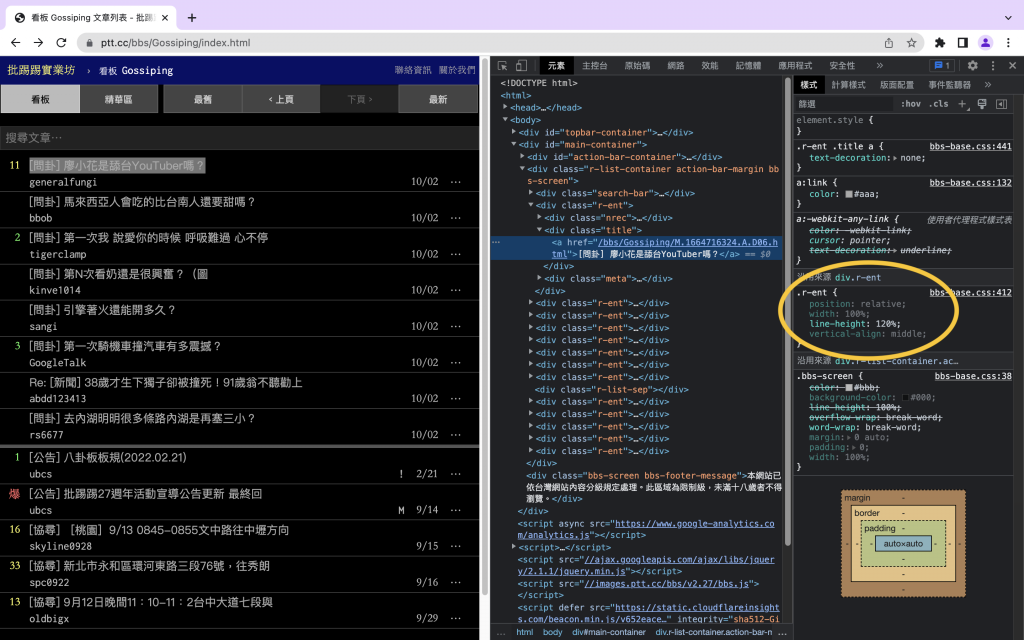The width and height of the screenshot is (1024, 640).
Task: View site information lock icon
Action: tap(89, 42)
